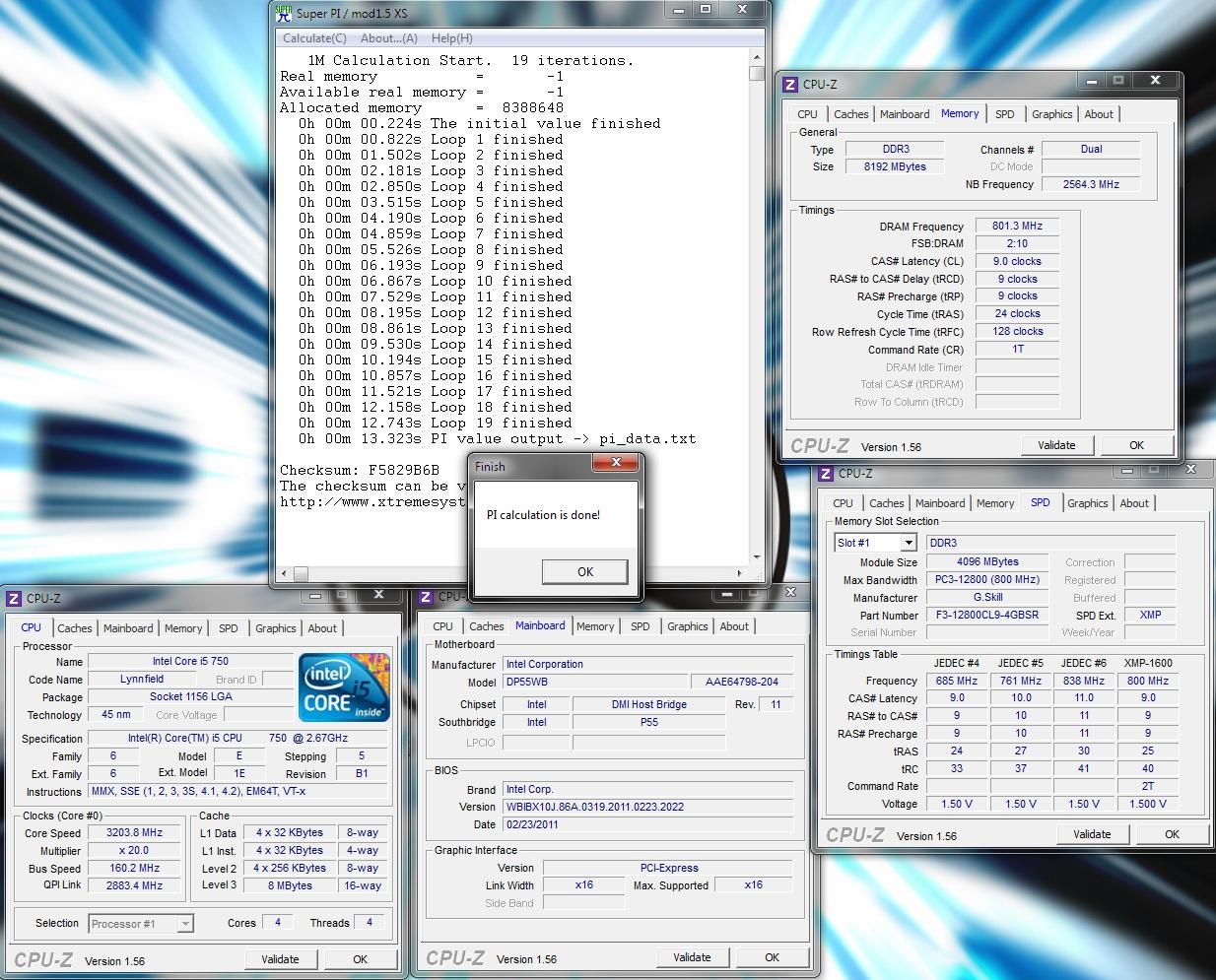Switch to Mainboard tab in Memory window
This screenshot has height=980, width=1216.
pos(905,114)
